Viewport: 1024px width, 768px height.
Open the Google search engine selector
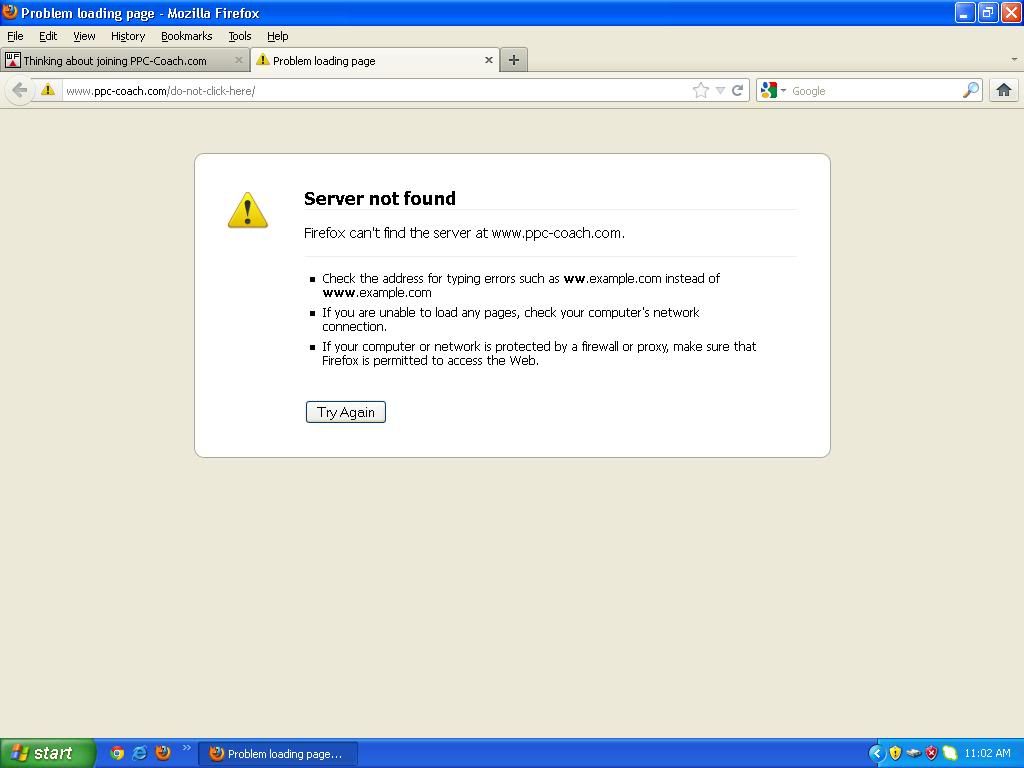tap(773, 90)
